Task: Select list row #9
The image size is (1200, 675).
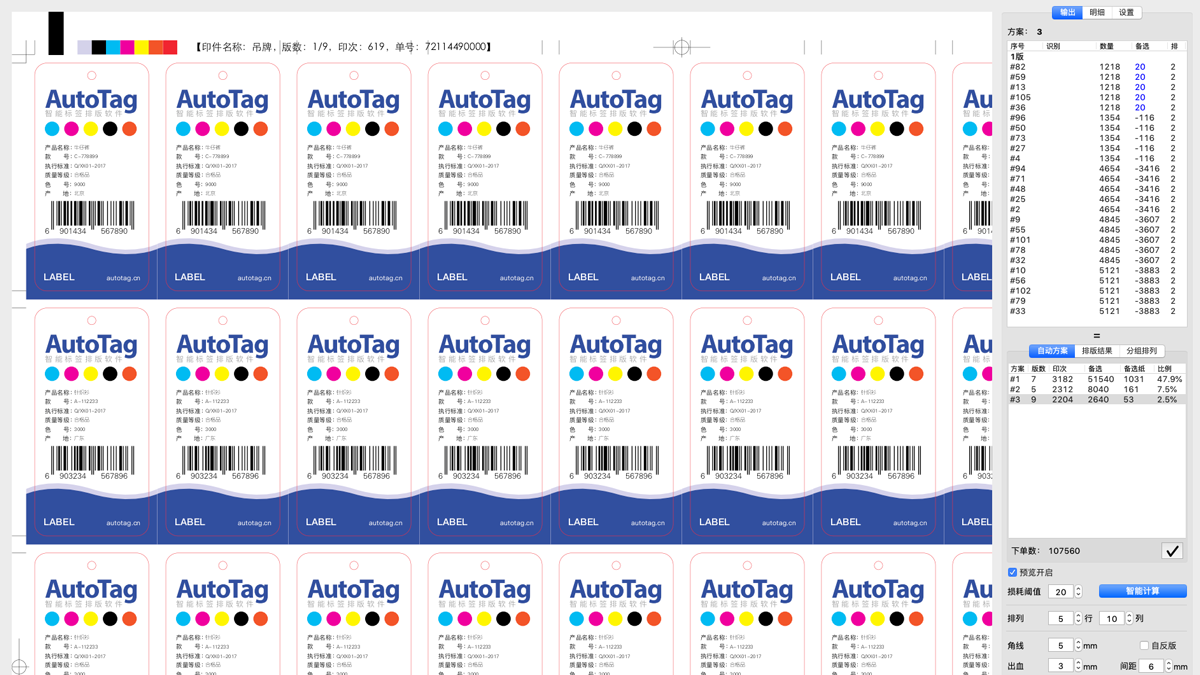Action: pyautogui.click(x=1097, y=220)
